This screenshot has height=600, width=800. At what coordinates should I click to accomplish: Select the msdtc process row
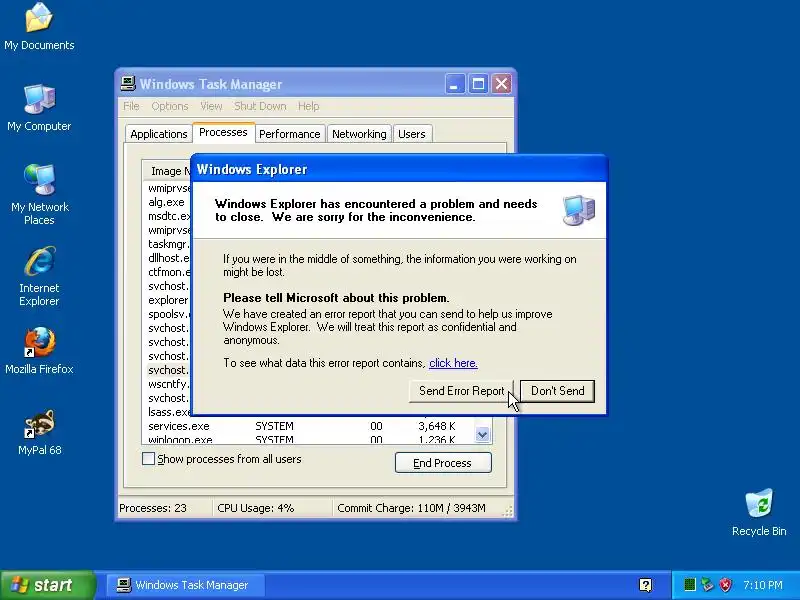(167, 216)
